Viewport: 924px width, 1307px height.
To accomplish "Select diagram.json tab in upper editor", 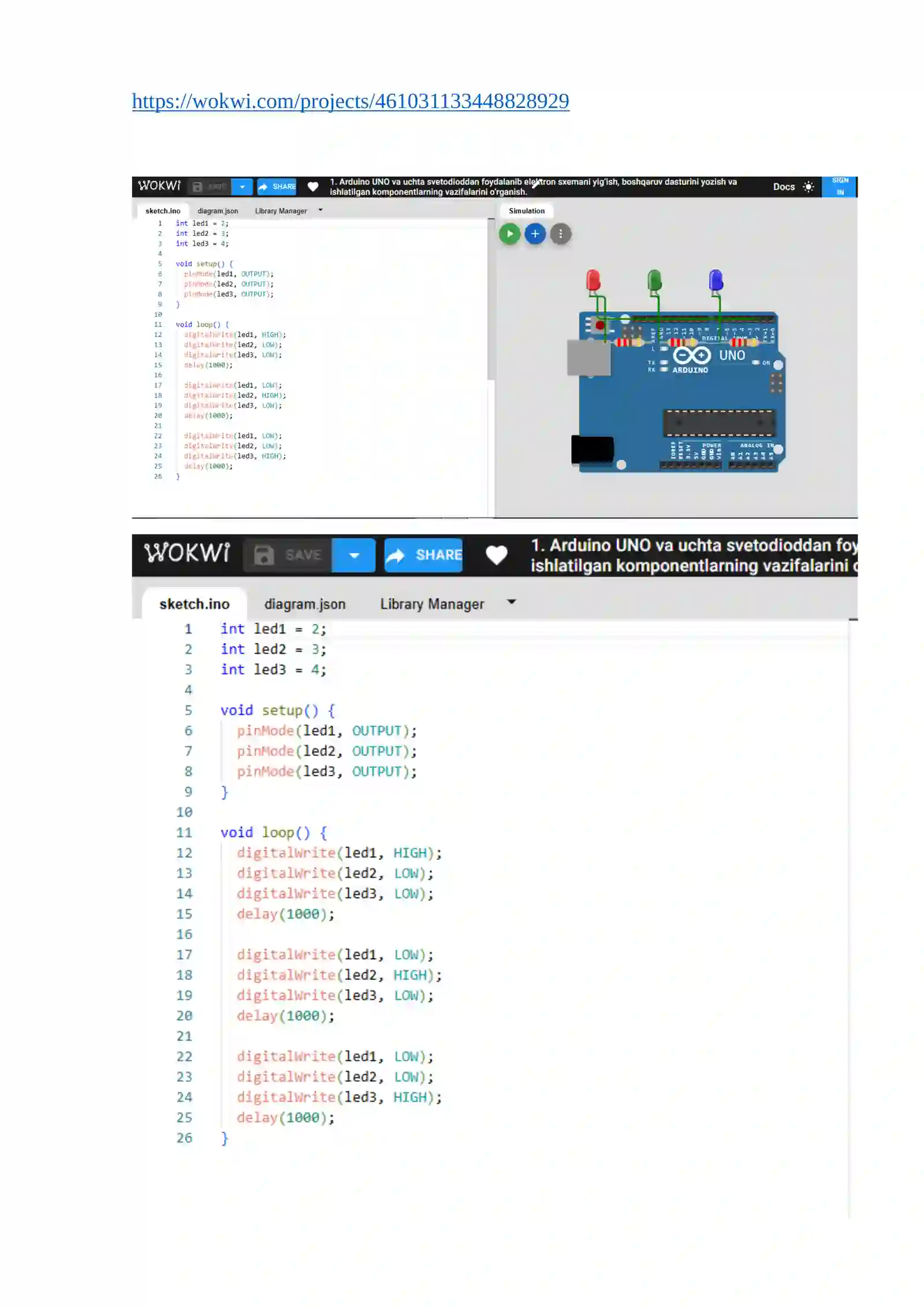I will pos(218,211).
